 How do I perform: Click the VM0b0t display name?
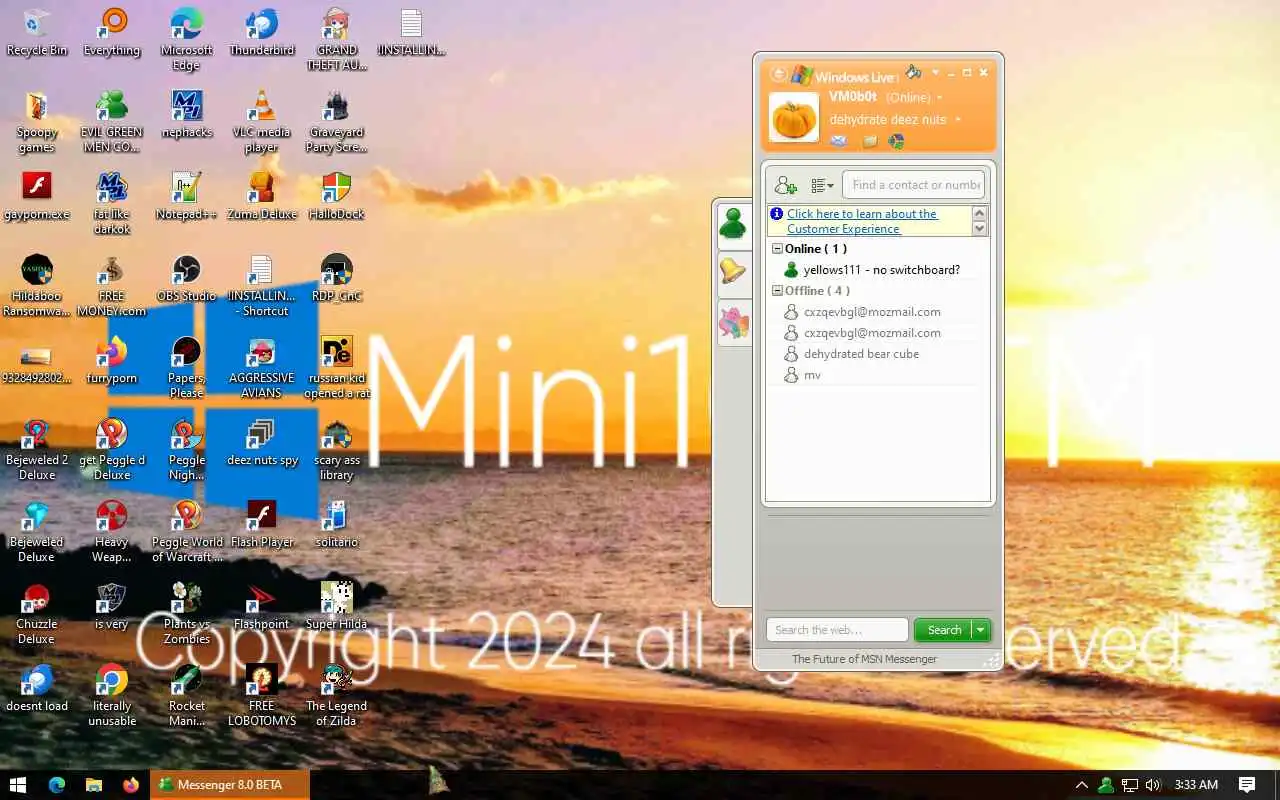point(853,97)
